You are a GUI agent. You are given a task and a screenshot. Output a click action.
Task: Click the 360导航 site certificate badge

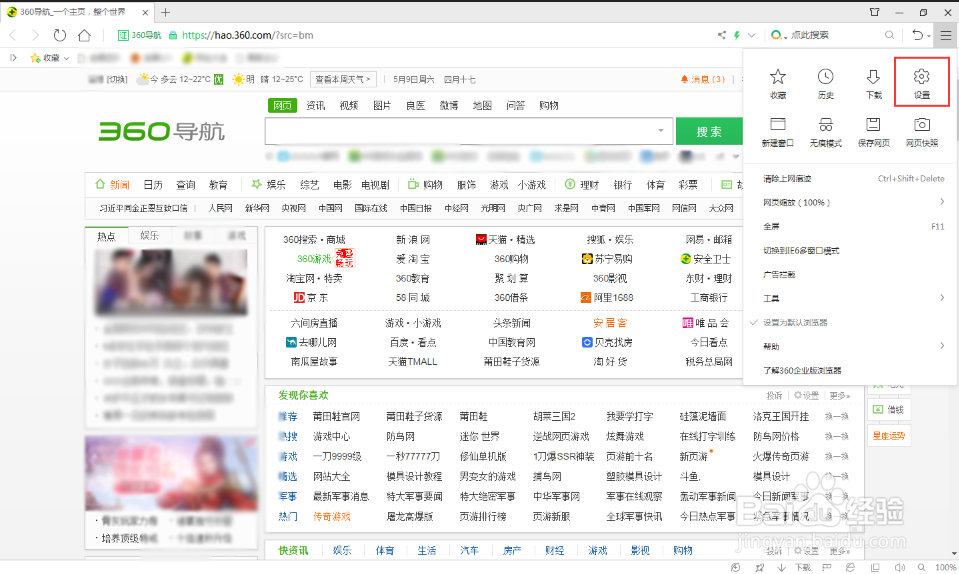click(139, 35)
